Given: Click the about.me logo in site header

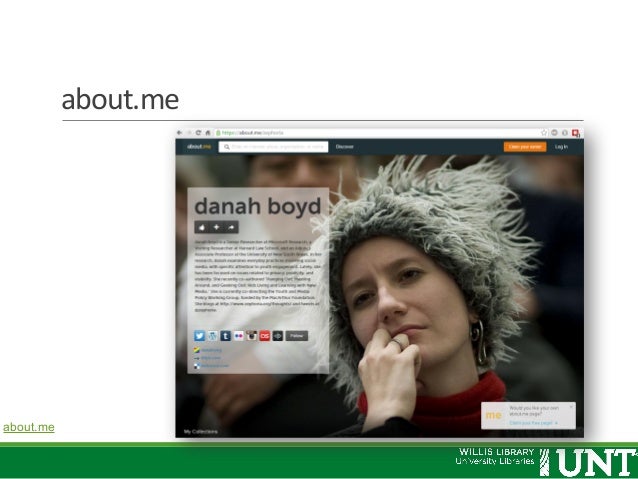Looking at the screenshot, I should (199, 147).
